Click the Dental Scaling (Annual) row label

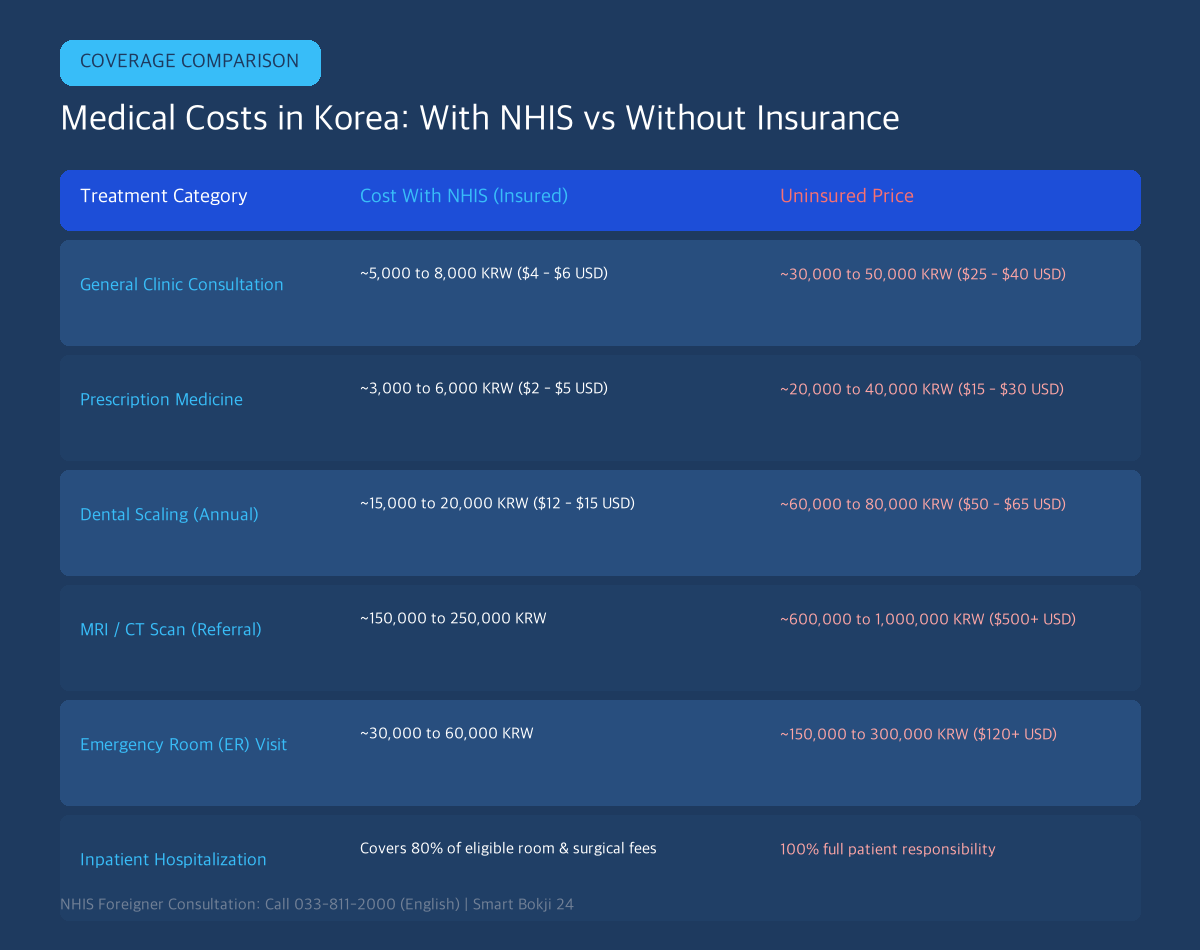169,514
